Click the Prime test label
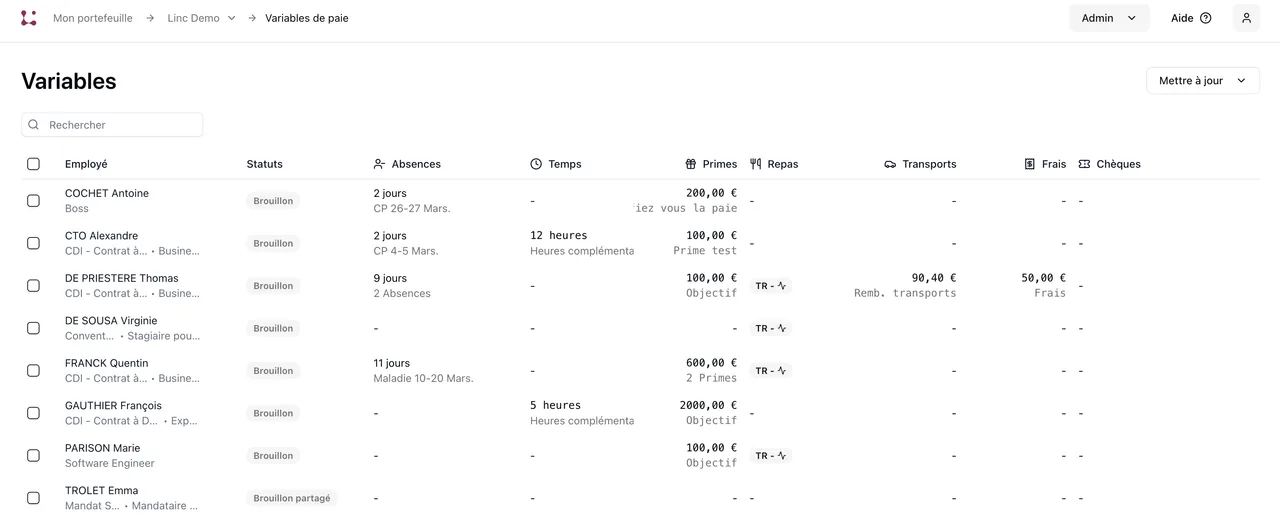 pyautogui.click(x=705, y=251)
